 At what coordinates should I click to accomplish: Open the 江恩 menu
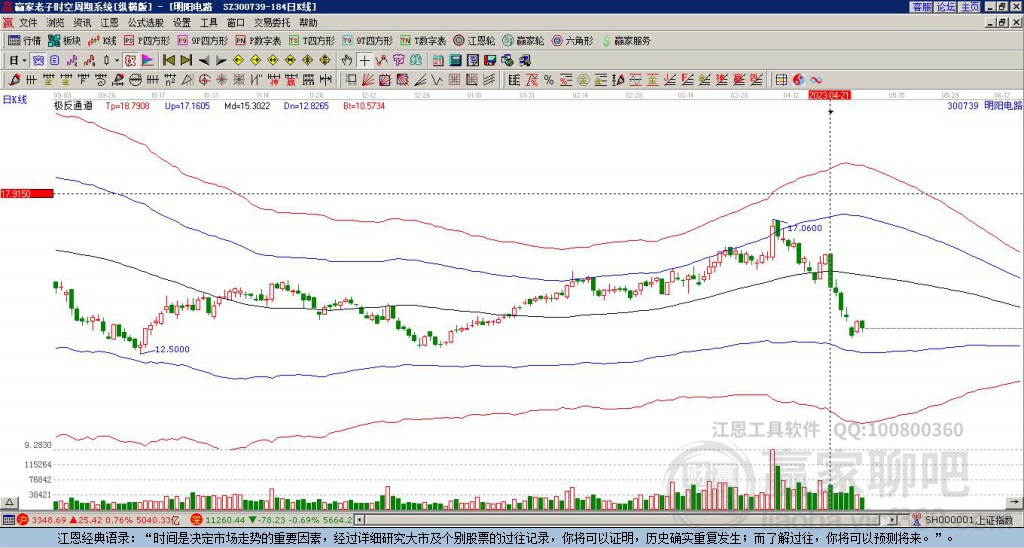click(109, 23)
